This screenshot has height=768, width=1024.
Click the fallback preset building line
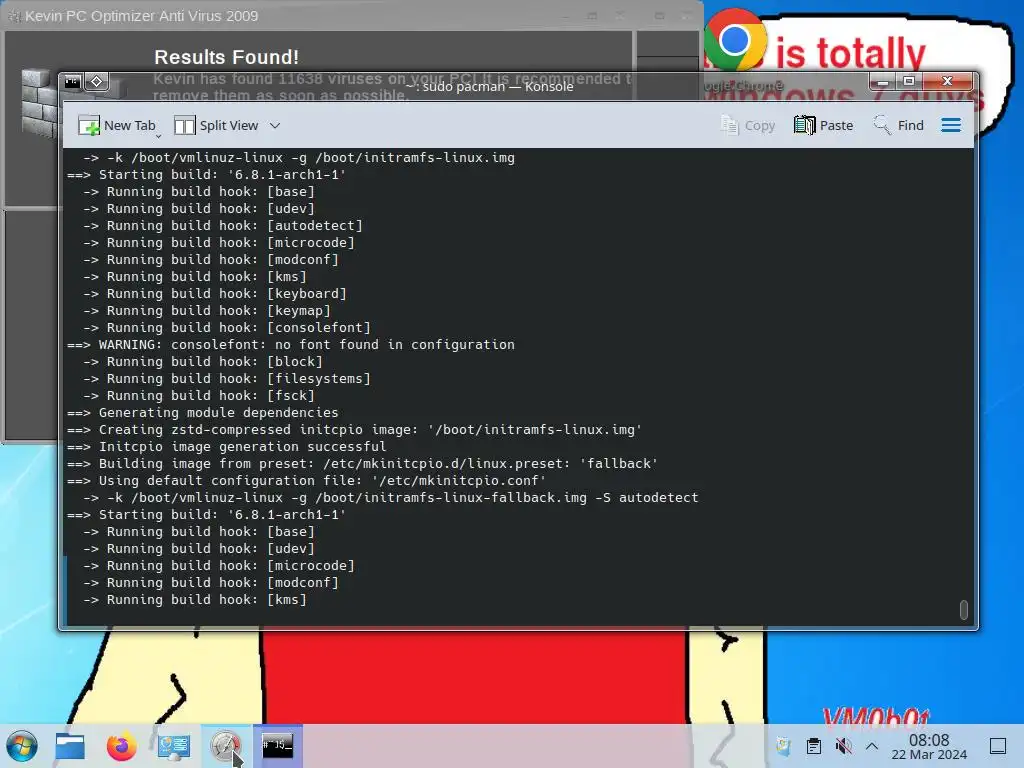click(362, 463)
